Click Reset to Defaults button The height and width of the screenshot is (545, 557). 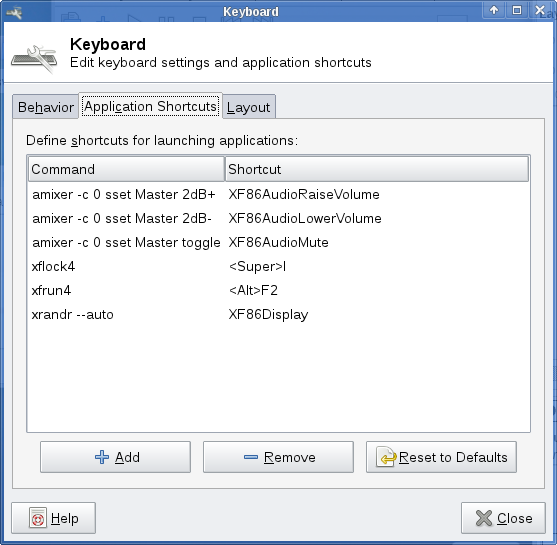(x=441, y=457)
